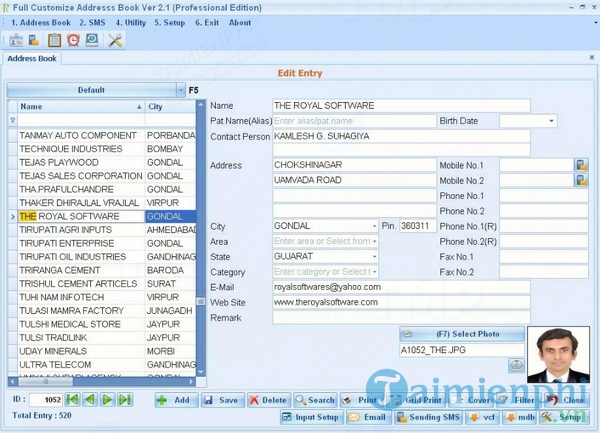Click the Mobile No.1 SMS icon button

(x=581, y=165)
